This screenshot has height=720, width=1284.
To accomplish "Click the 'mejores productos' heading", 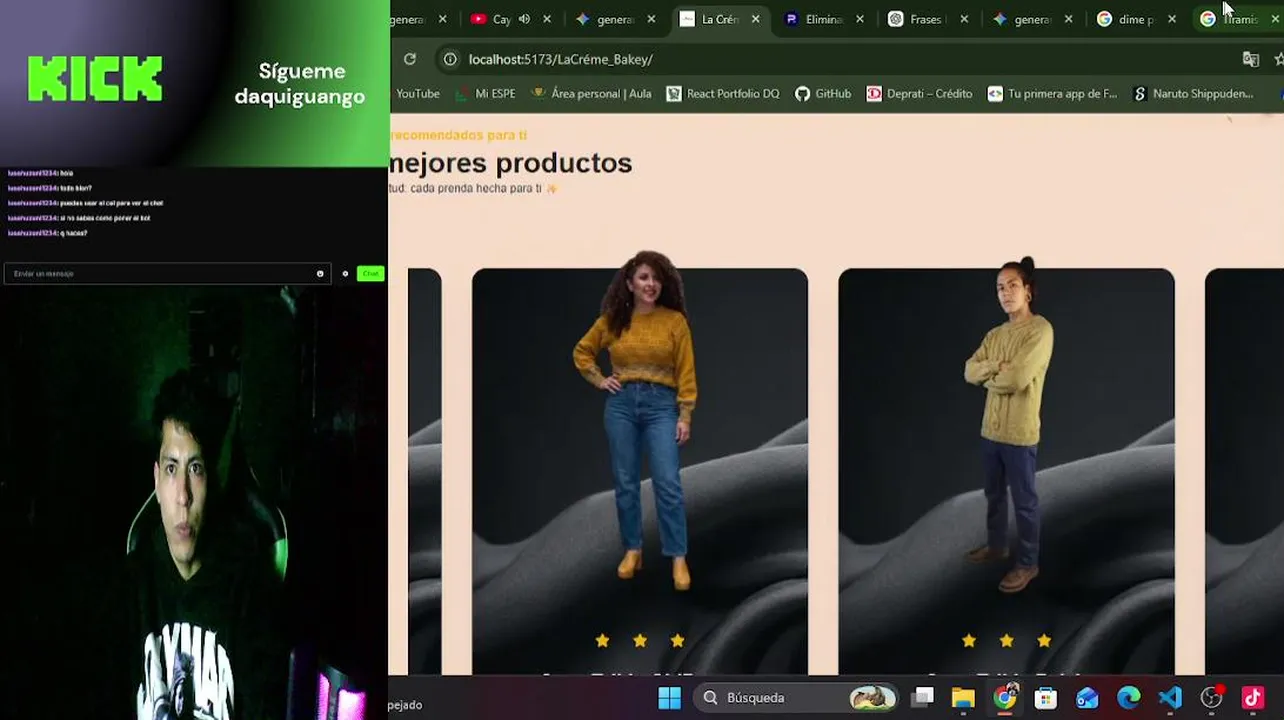I will click(511, 163).
